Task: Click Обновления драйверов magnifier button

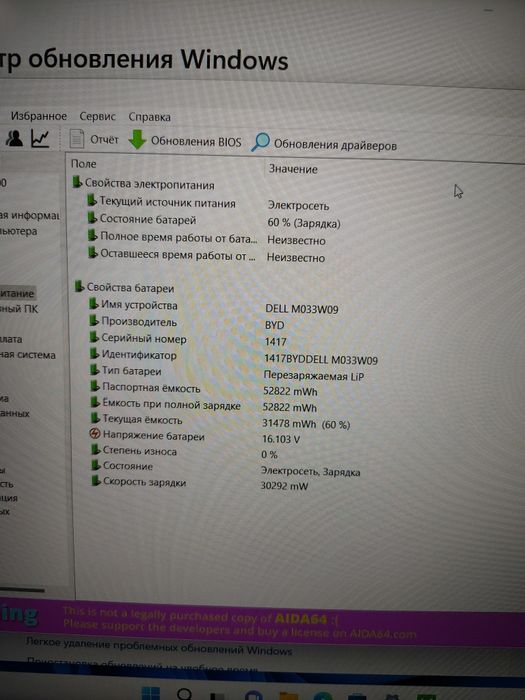Action: point(324,144)
